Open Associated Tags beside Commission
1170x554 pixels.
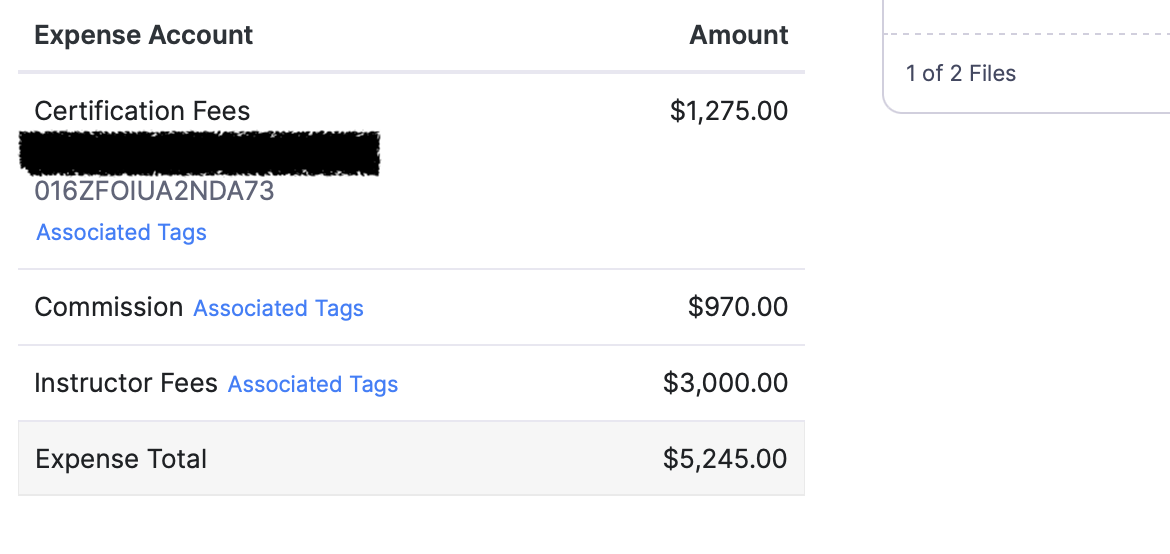pyautogui.click(x=278, y=309)
